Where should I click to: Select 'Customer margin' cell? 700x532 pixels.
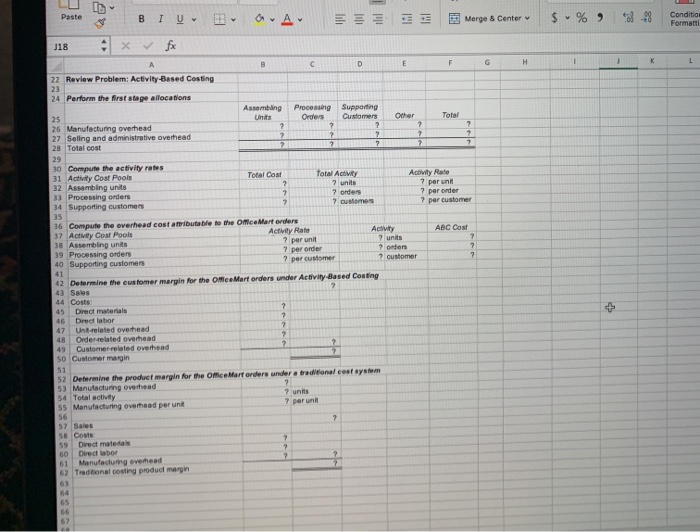(100, 358)
